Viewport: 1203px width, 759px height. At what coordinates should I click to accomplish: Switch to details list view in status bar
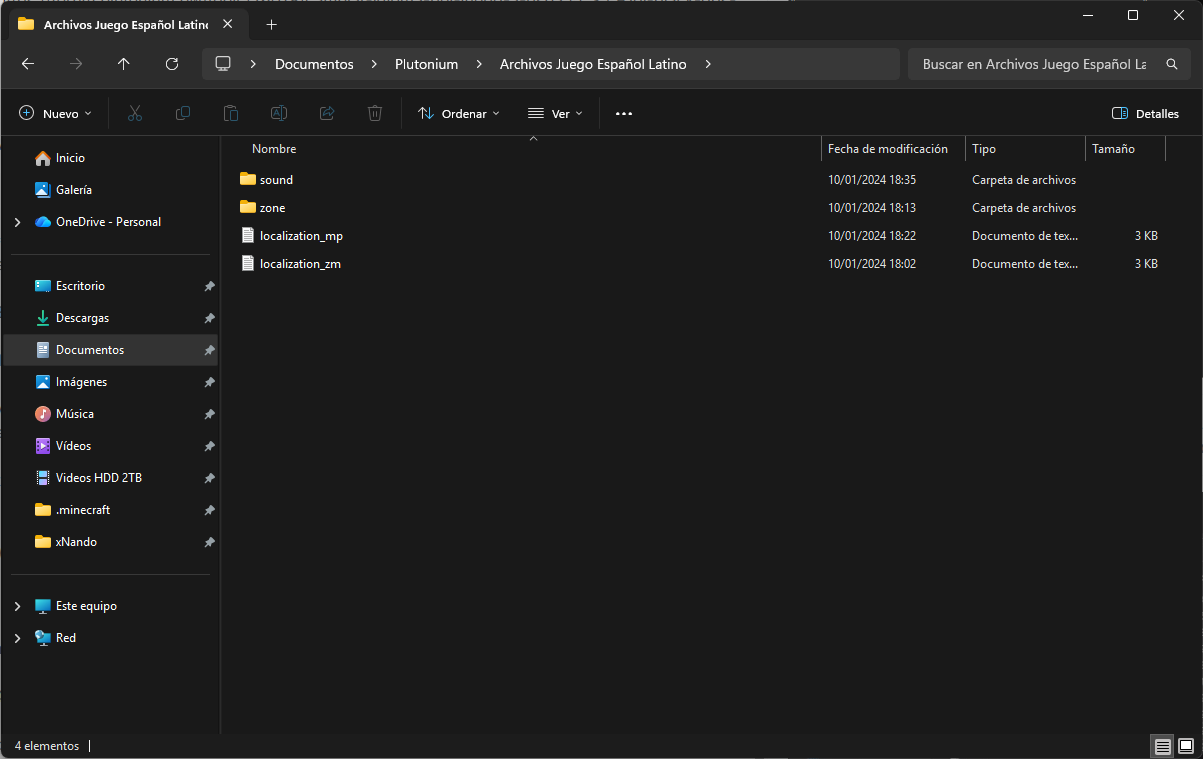[1162, 746]
